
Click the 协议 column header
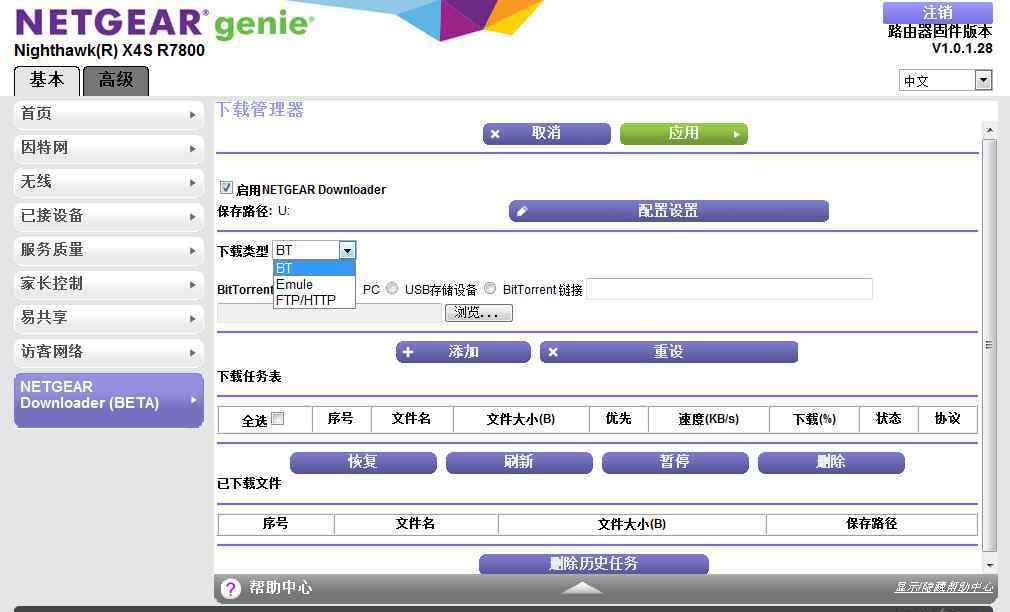[x=948, y=419]
